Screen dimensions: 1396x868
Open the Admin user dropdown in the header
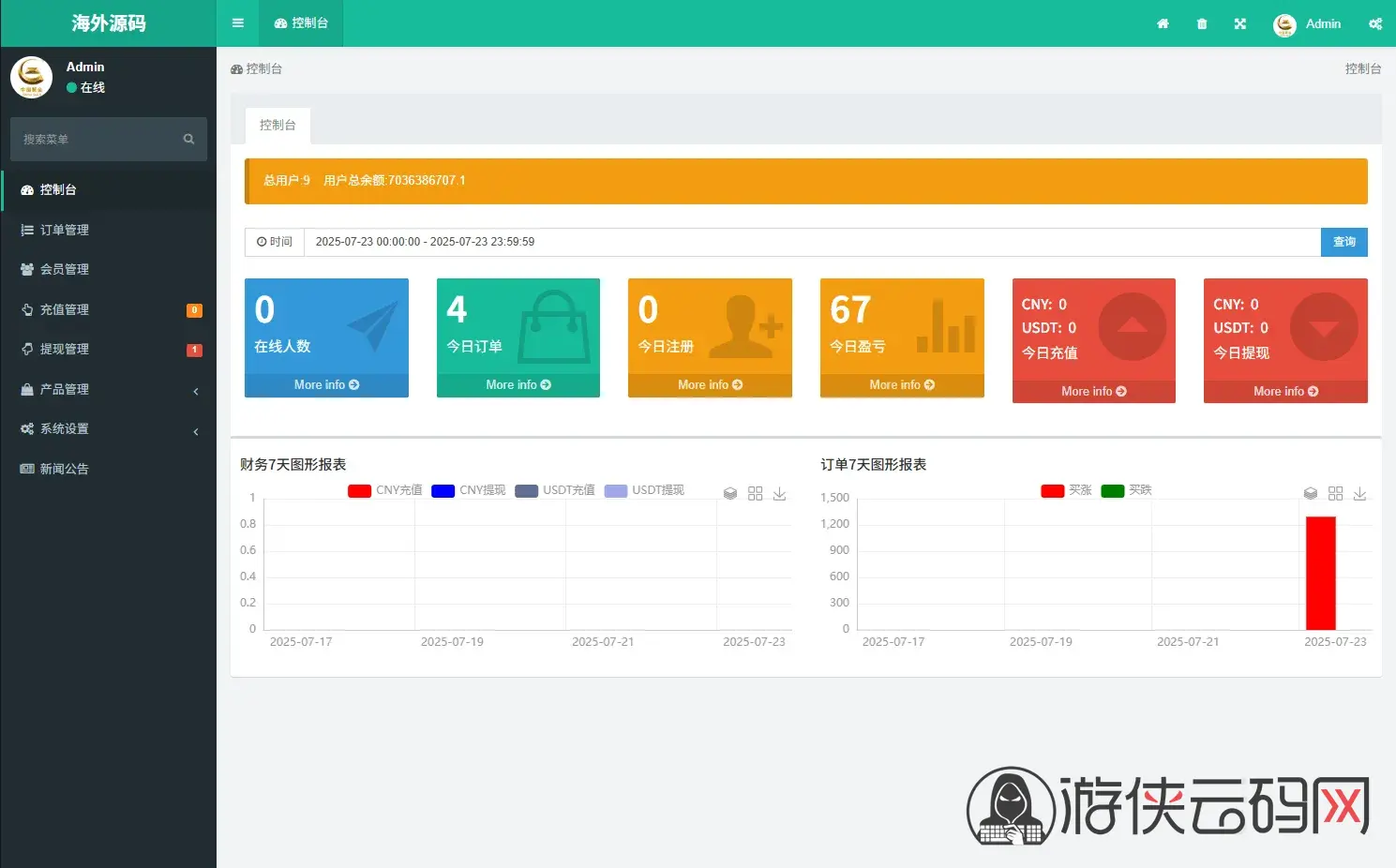(x=1307, y=23)
